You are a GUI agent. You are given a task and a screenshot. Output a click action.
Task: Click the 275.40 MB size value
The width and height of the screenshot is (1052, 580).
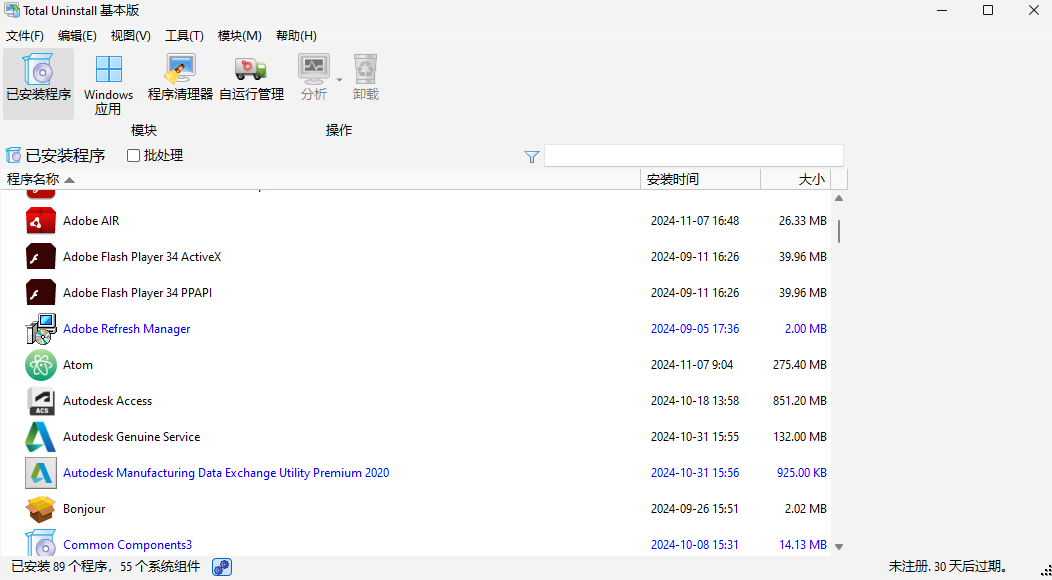[800, 365]
